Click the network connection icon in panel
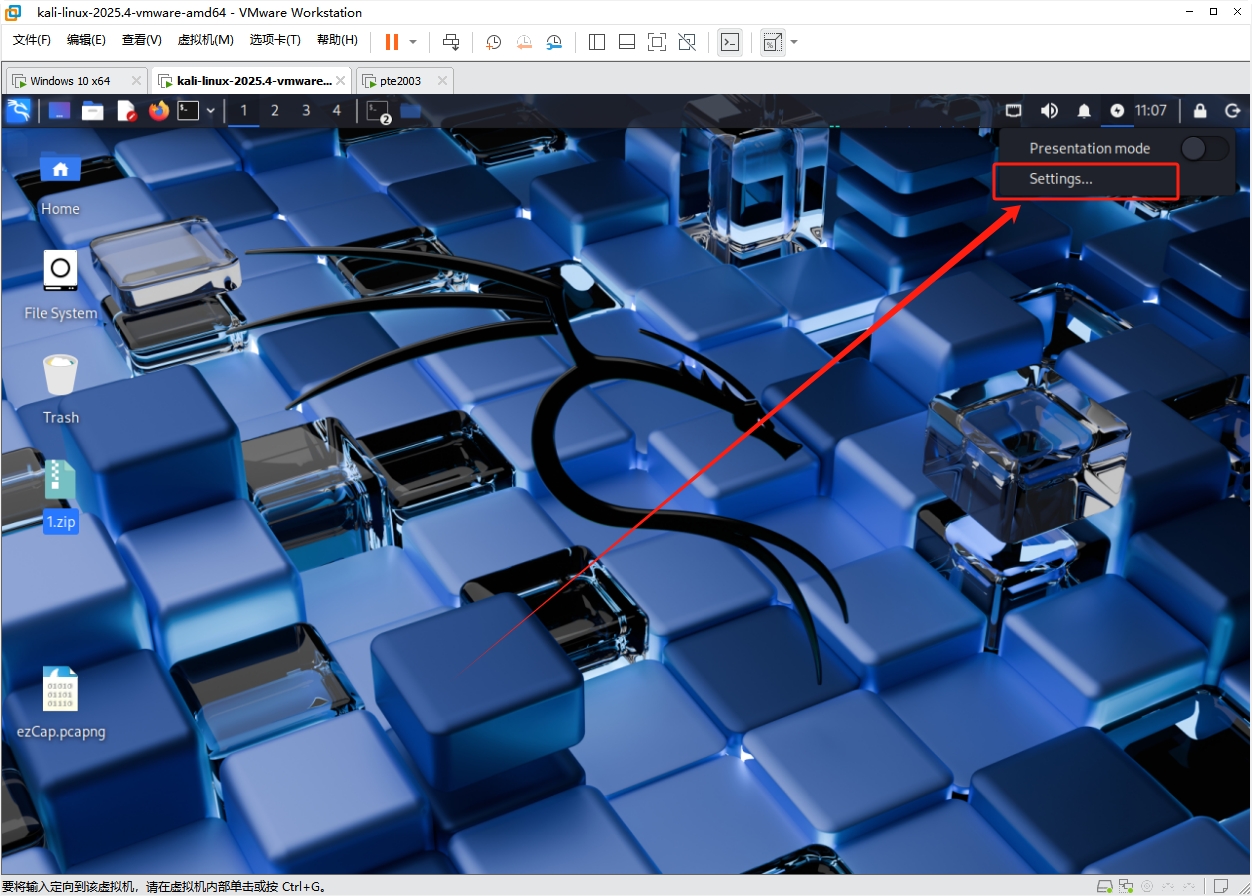Screen dimensions: 1252x896 [1014, 111]
